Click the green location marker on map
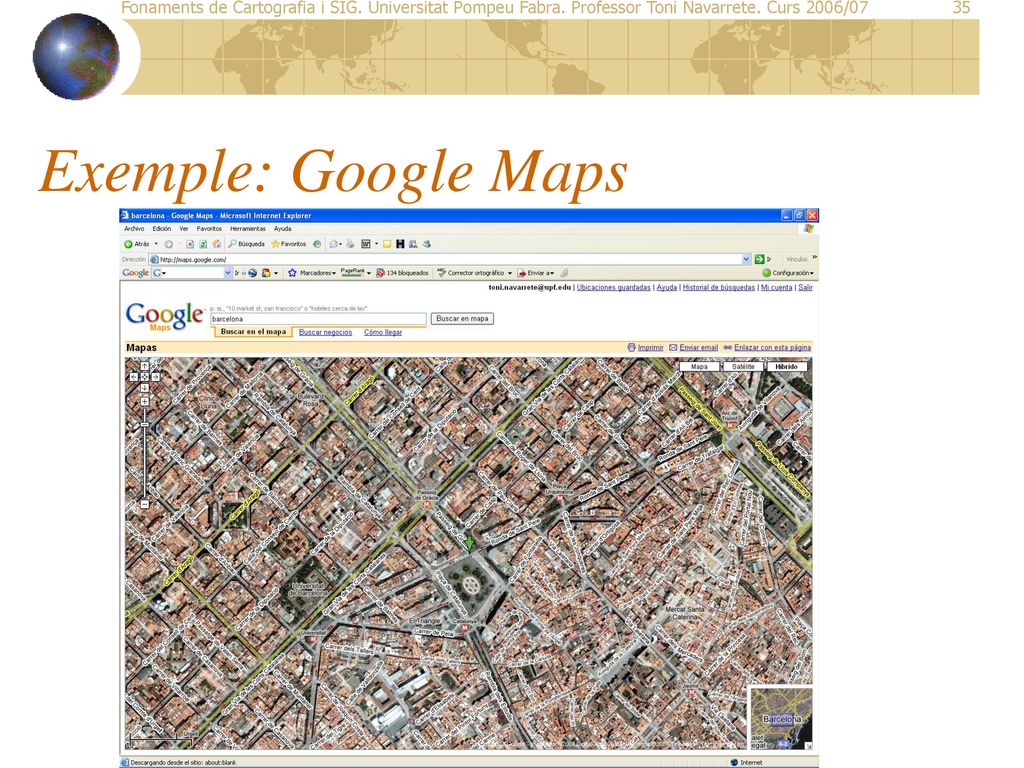Screen dimensions: 1024x768 pyautogui.click(x=469, y=542)
